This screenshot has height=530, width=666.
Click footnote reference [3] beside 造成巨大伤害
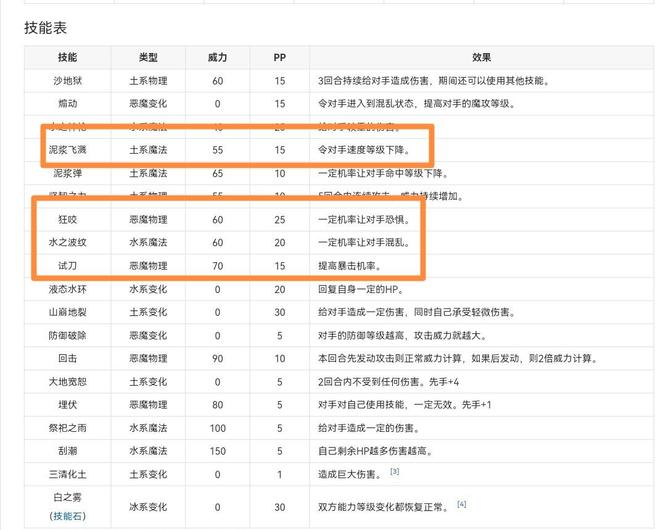[x=395, y=471]
